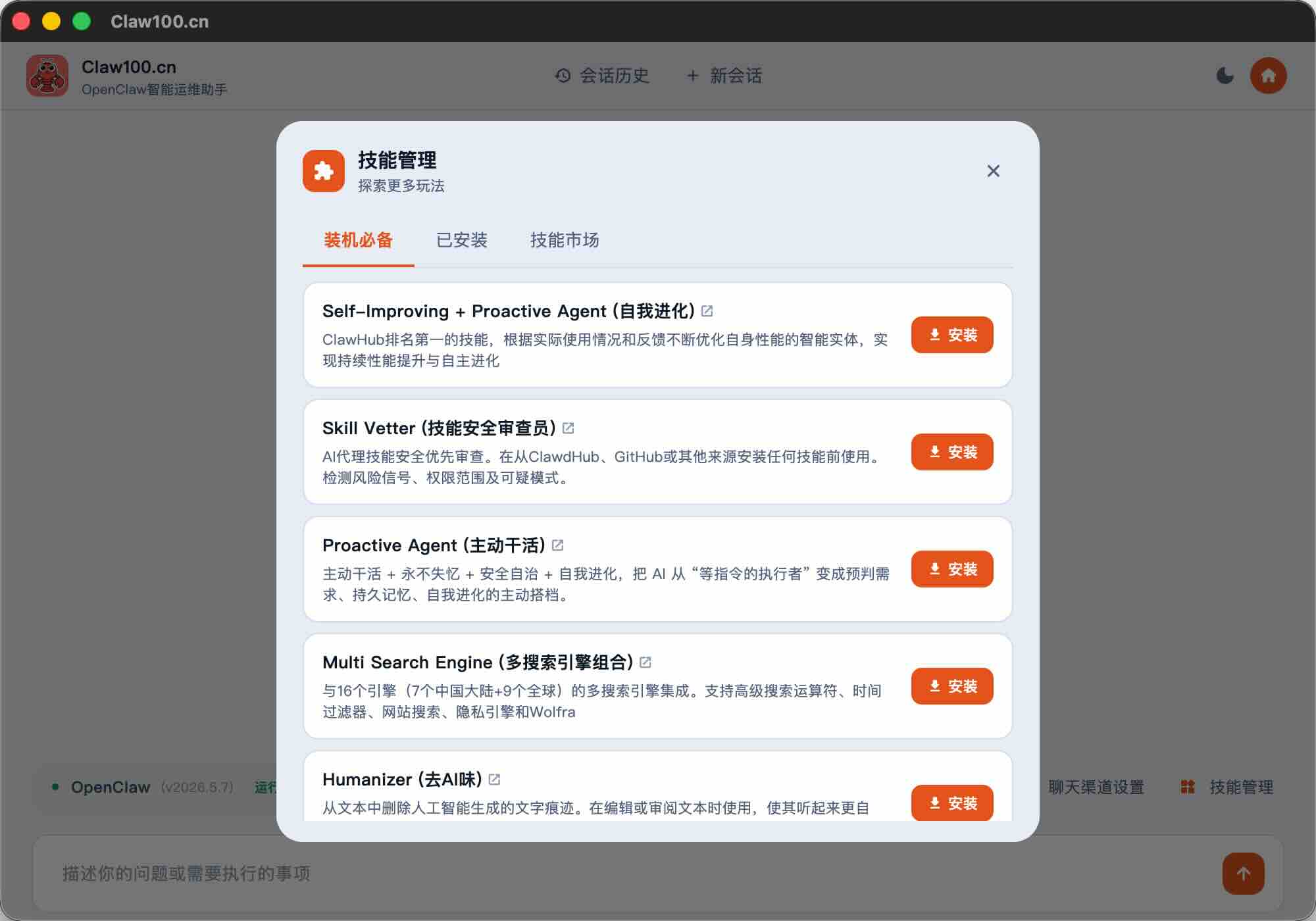The image size is (1316, 921).
Task: Click the green macOS fullscreen button
Action: pos(82,21)
